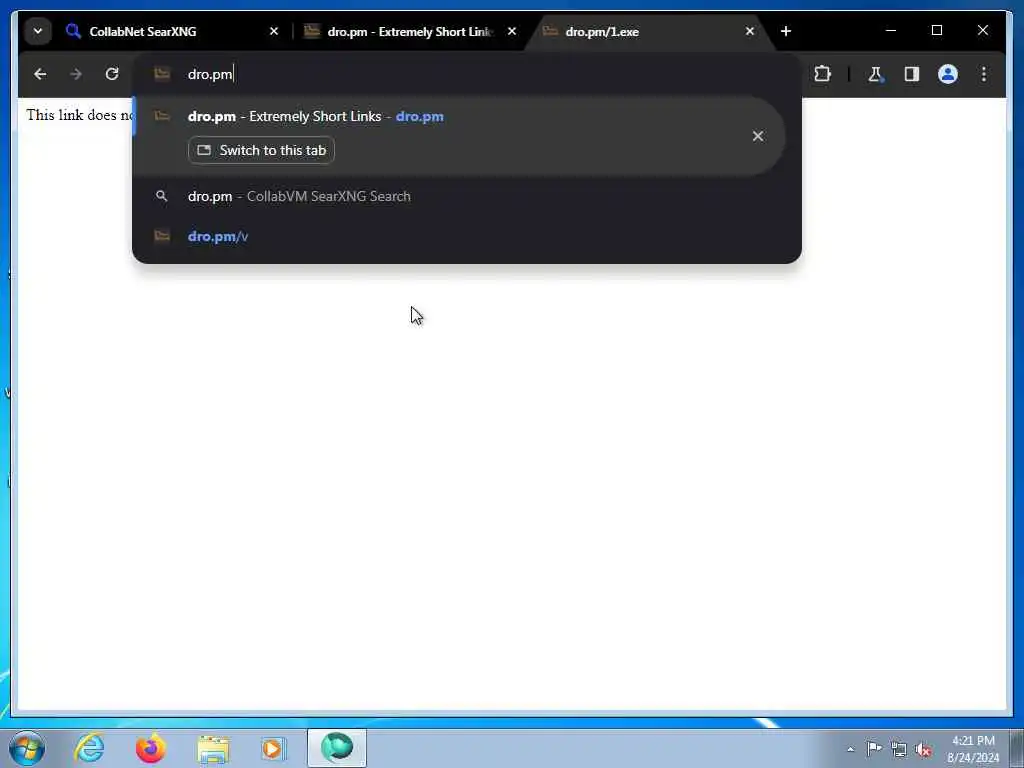Select dro.pm CollabVM SearXNG Search suggestion
Screen dimensions: 1024x768
pyautogui.click(x=458, y=197)
